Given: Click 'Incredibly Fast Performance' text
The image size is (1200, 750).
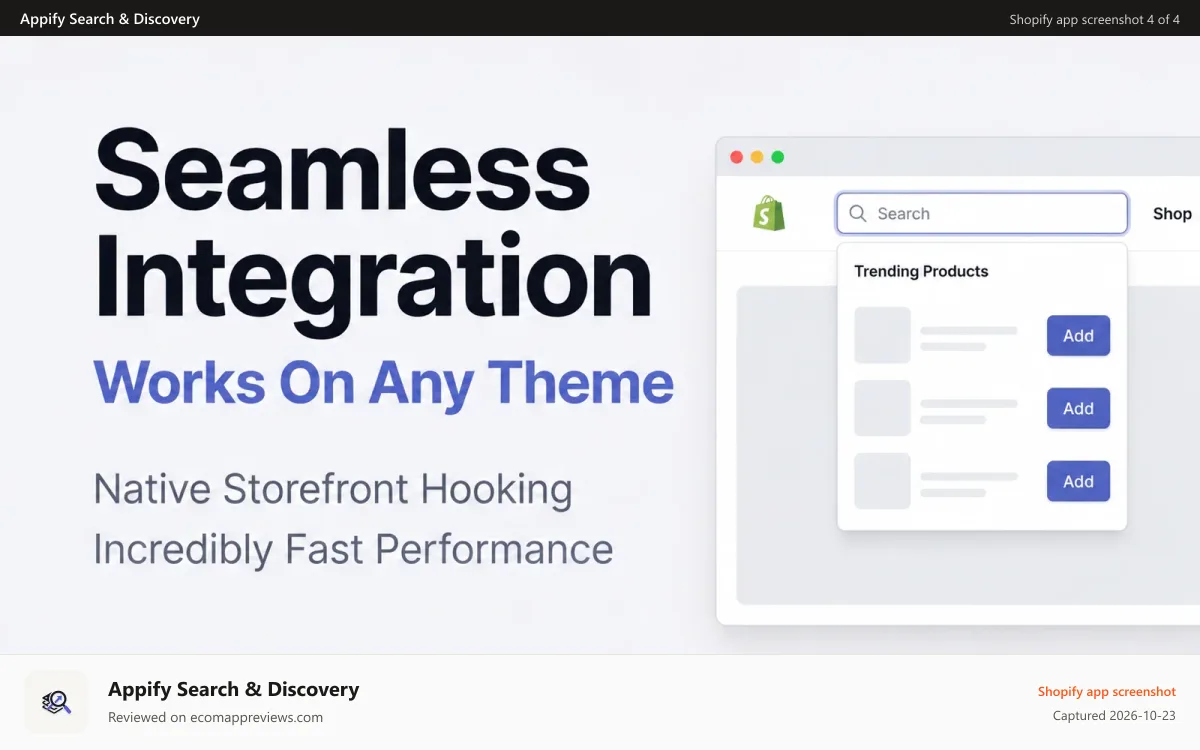Looking at the screenshot, I should tap(353, 549).
